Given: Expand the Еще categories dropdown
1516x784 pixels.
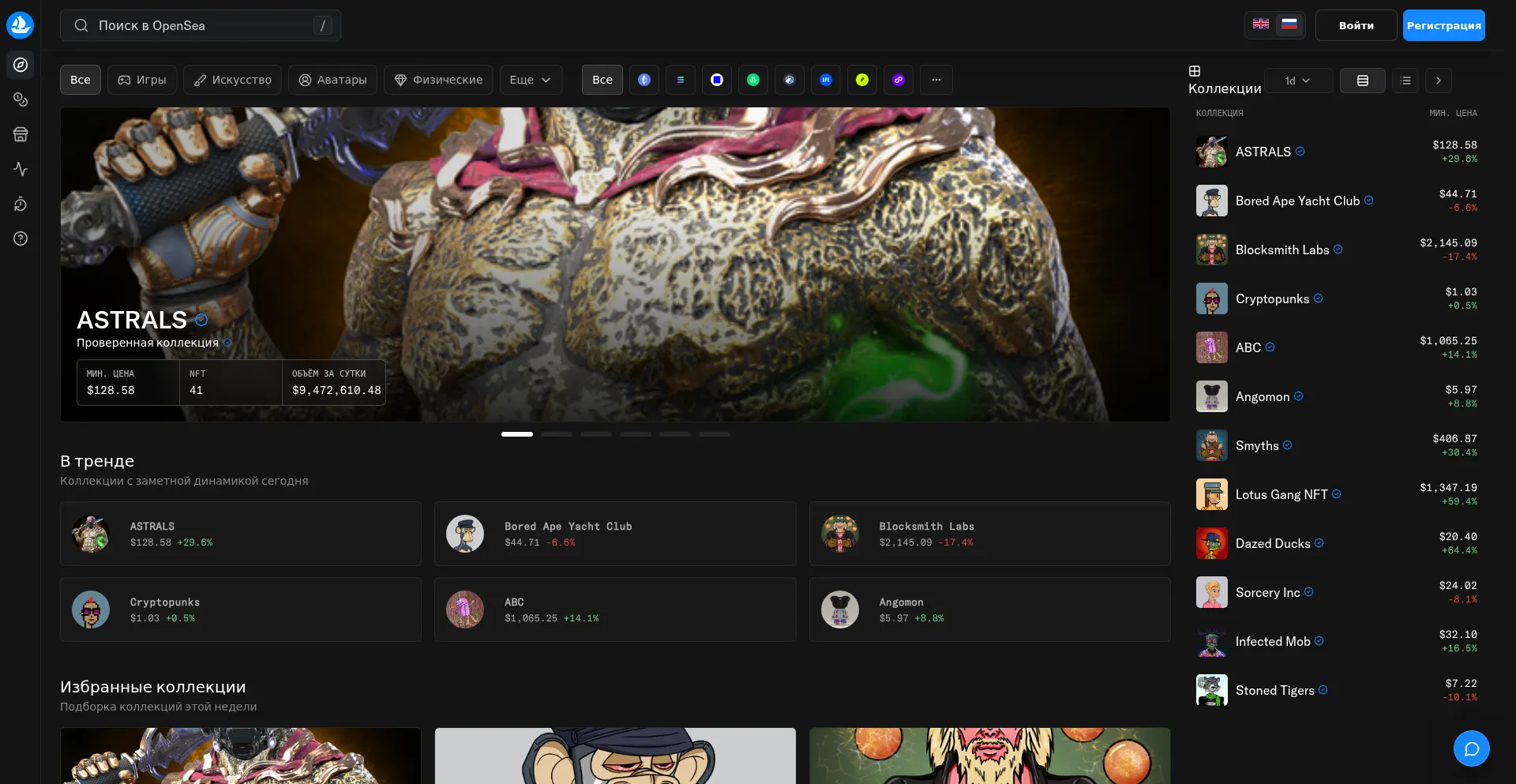Looking at the screenshot, I should click(531, 80).
